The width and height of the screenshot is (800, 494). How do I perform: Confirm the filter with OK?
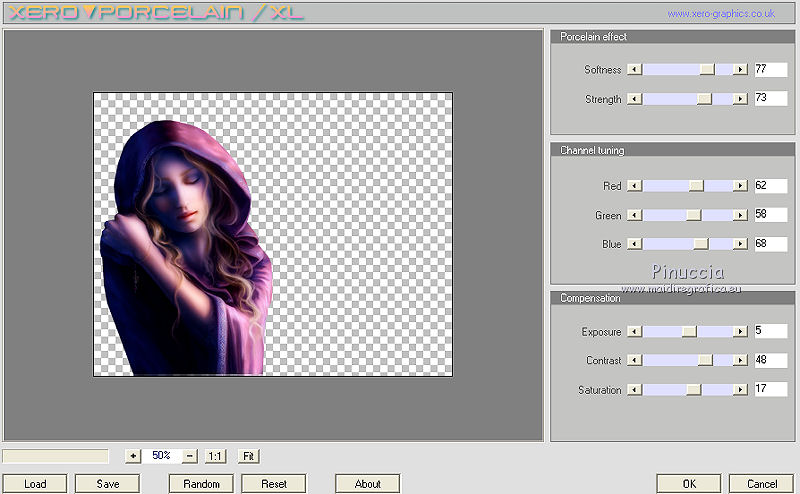[688, 484]
